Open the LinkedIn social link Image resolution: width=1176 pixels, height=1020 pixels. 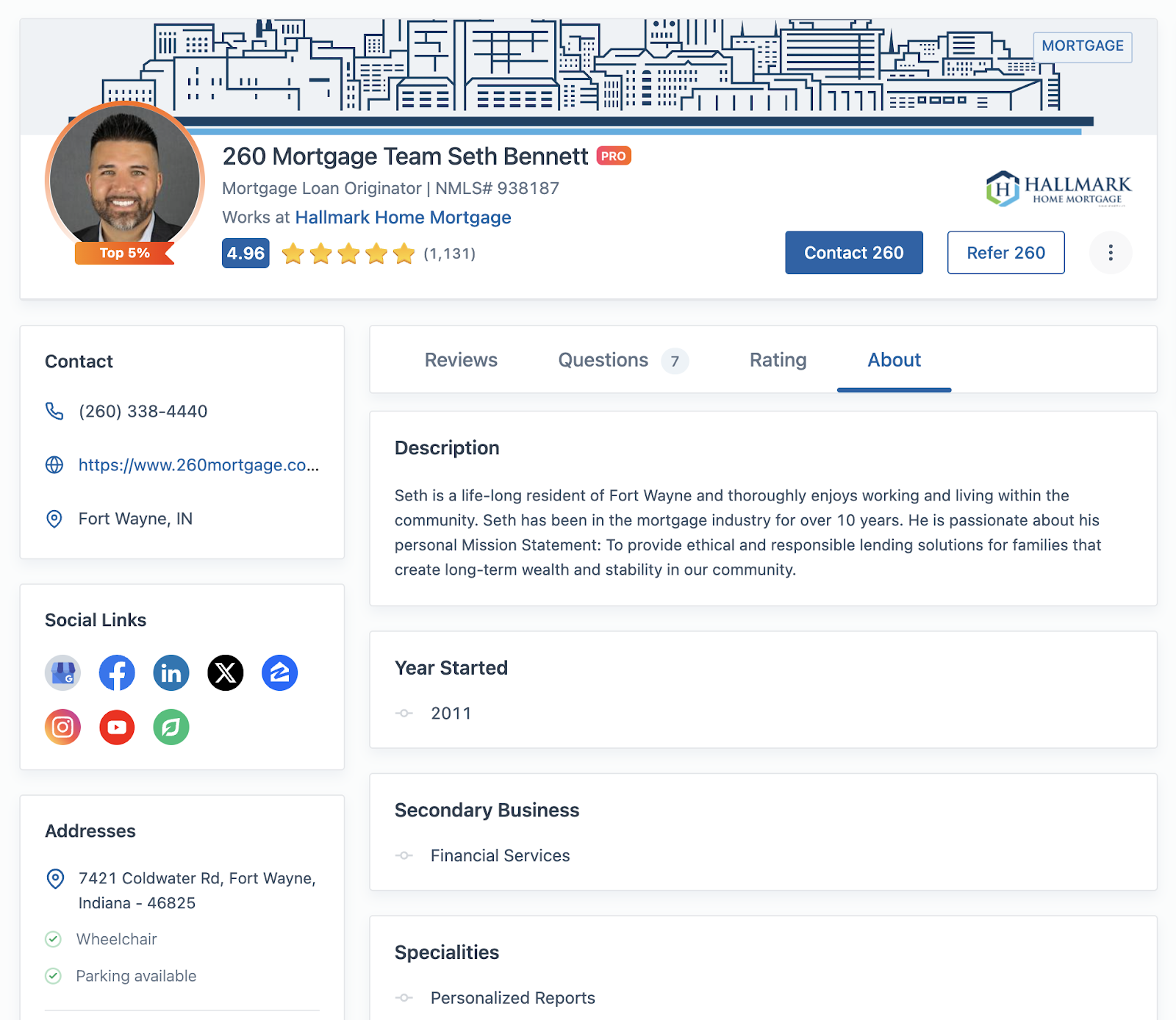click(171, 672)
